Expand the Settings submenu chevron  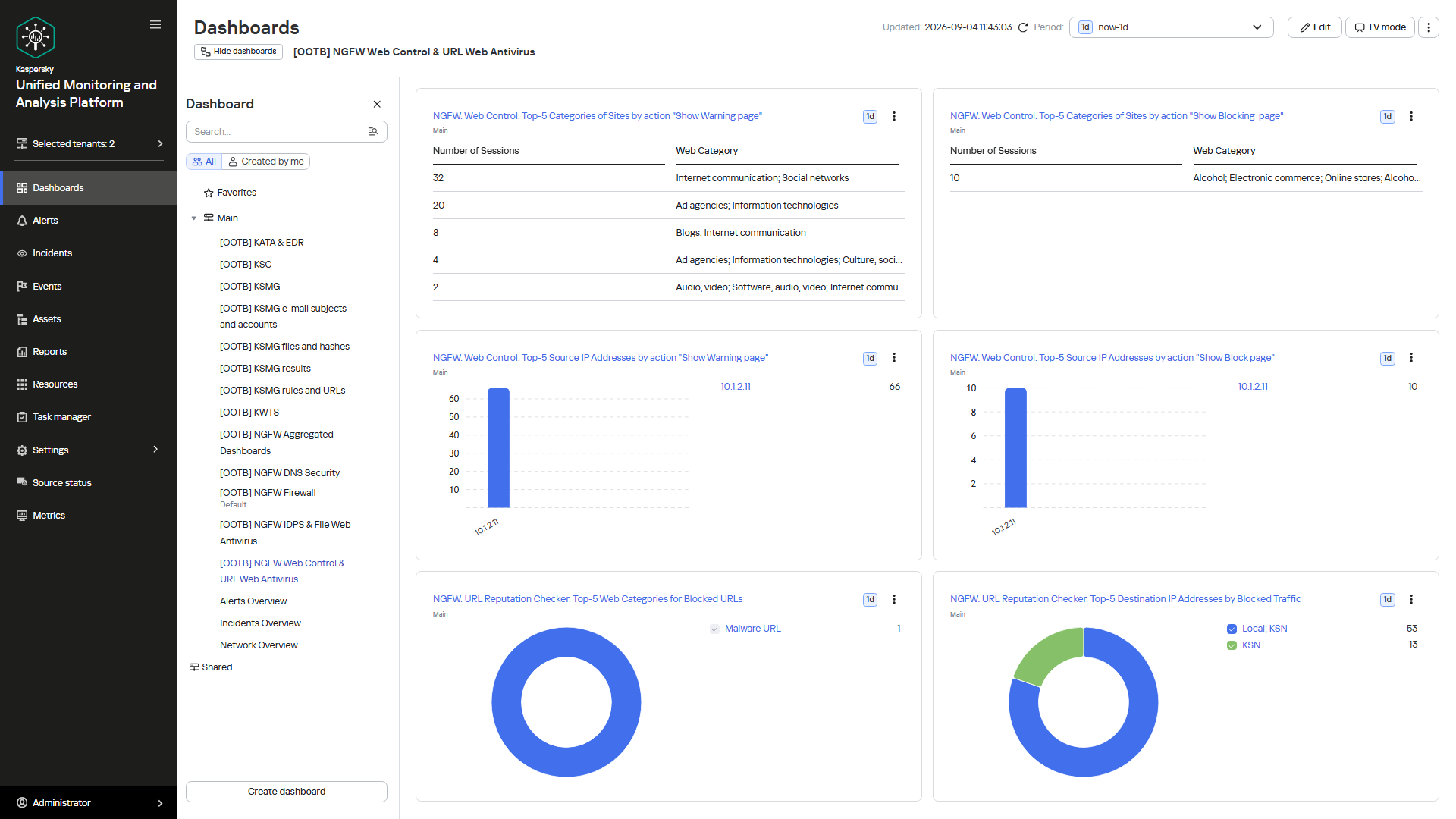[x=155, y=450]
